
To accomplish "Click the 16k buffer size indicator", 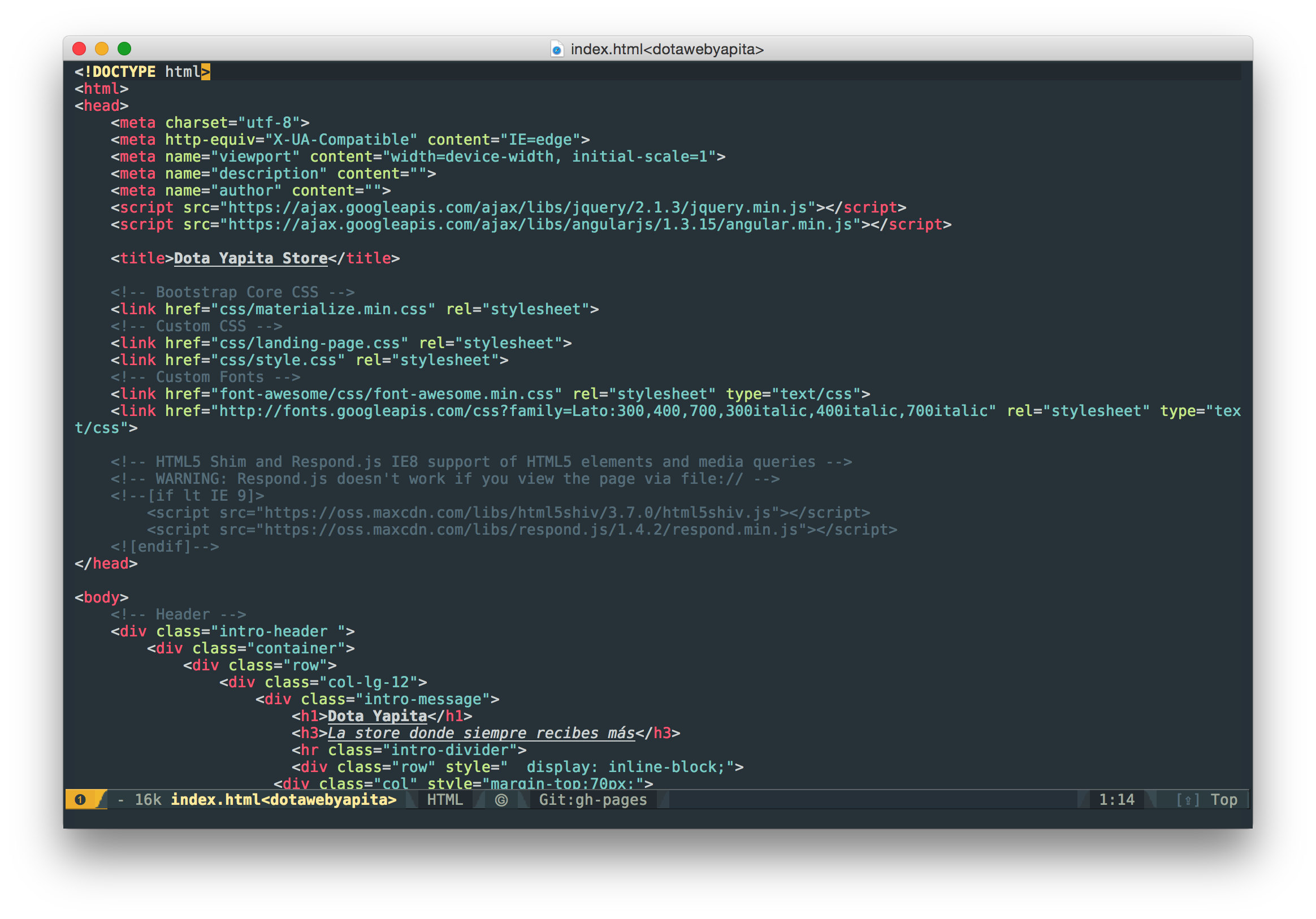I will click(x=148, y=800).
